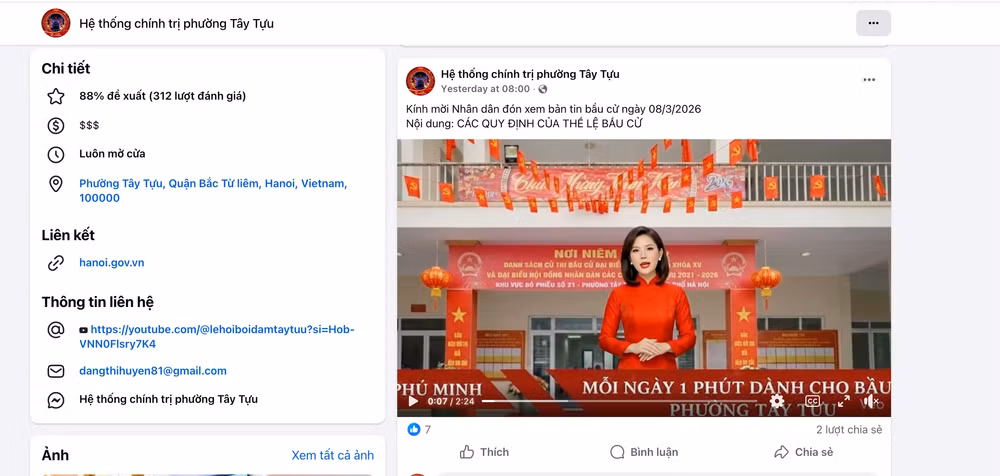Click the @ contact icon
The height and width of the screenshot is (476, 1000).
click(56, 330)
